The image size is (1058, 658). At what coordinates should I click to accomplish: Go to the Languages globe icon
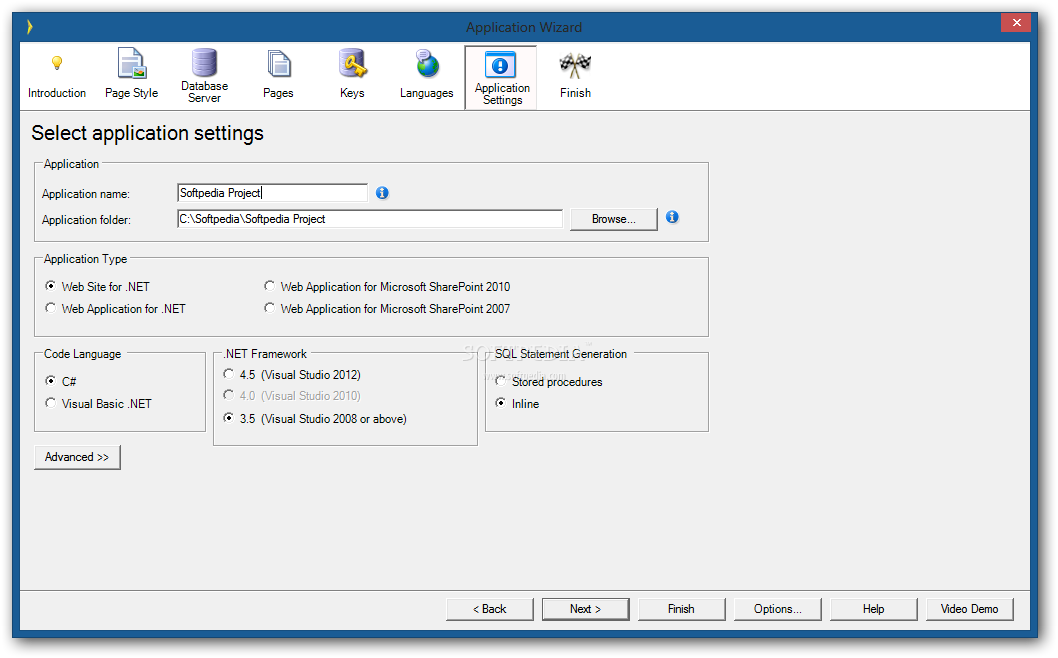(426, 76)
